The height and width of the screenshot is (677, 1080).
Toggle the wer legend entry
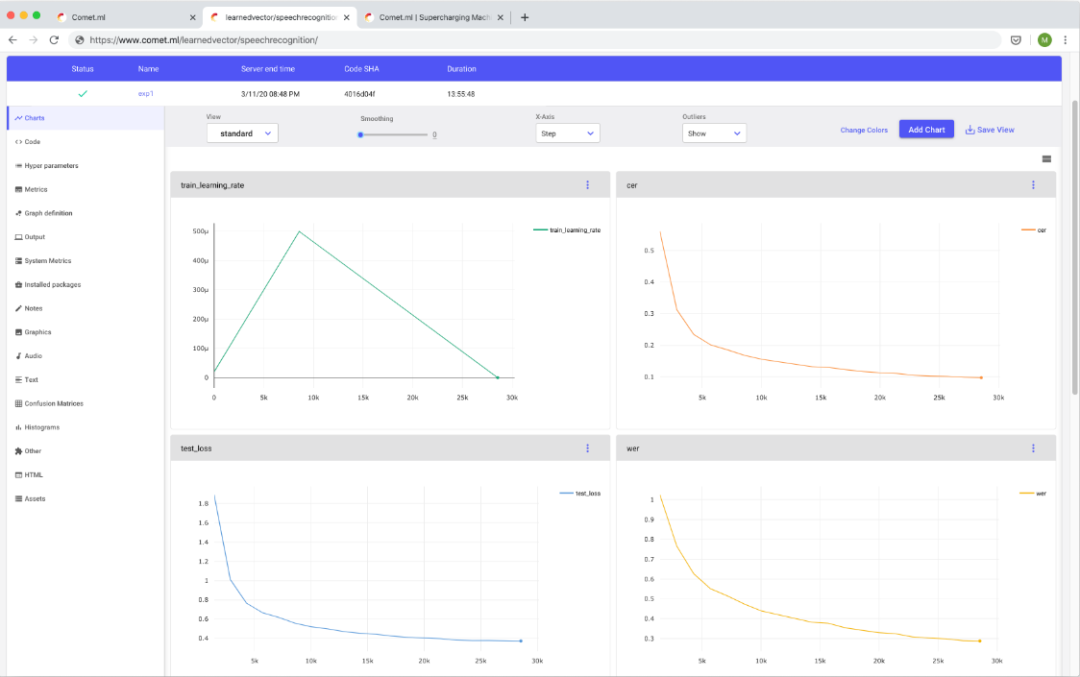(x=1033, y=493)
